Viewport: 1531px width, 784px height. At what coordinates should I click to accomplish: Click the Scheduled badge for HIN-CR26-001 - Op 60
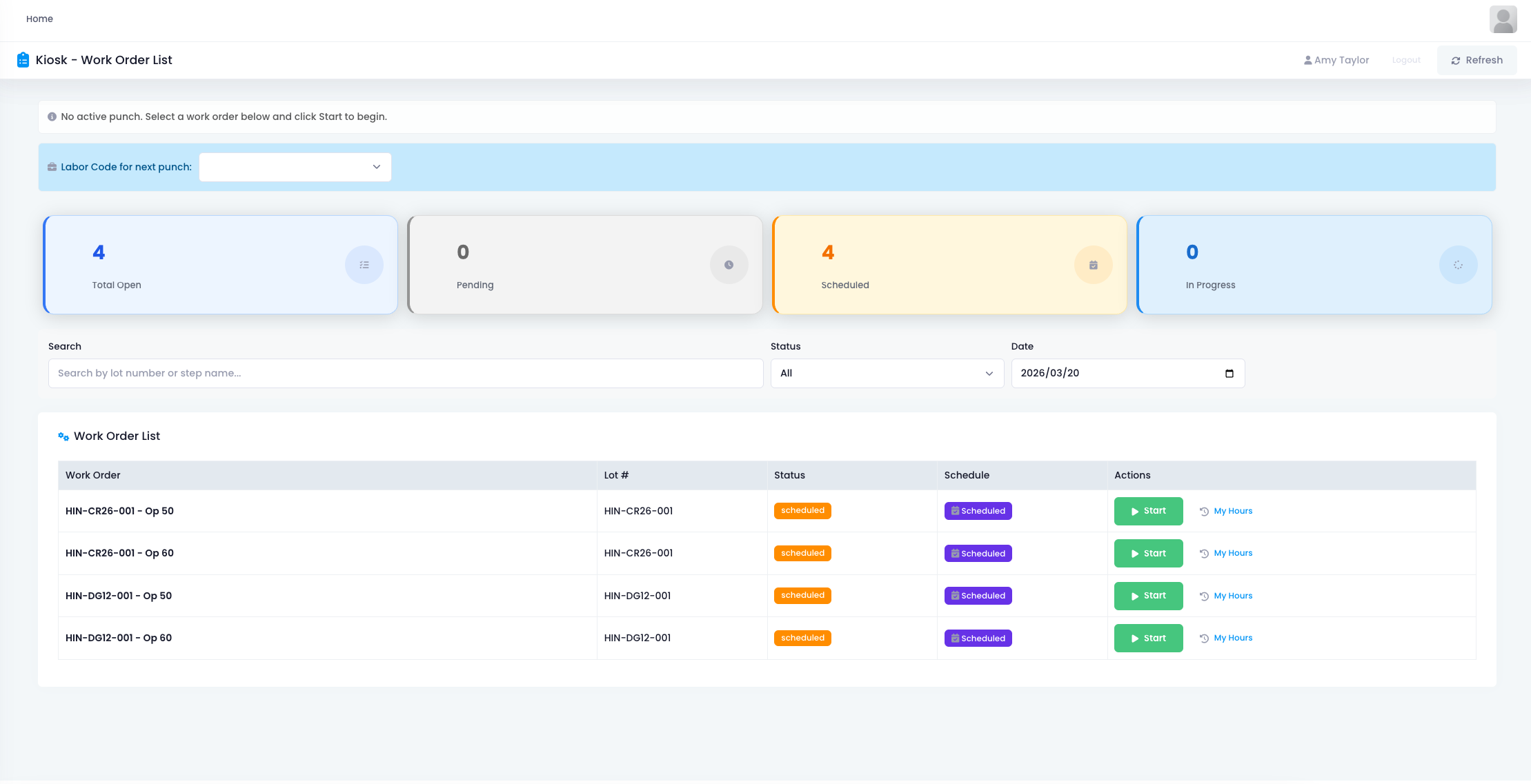(978, 554)
